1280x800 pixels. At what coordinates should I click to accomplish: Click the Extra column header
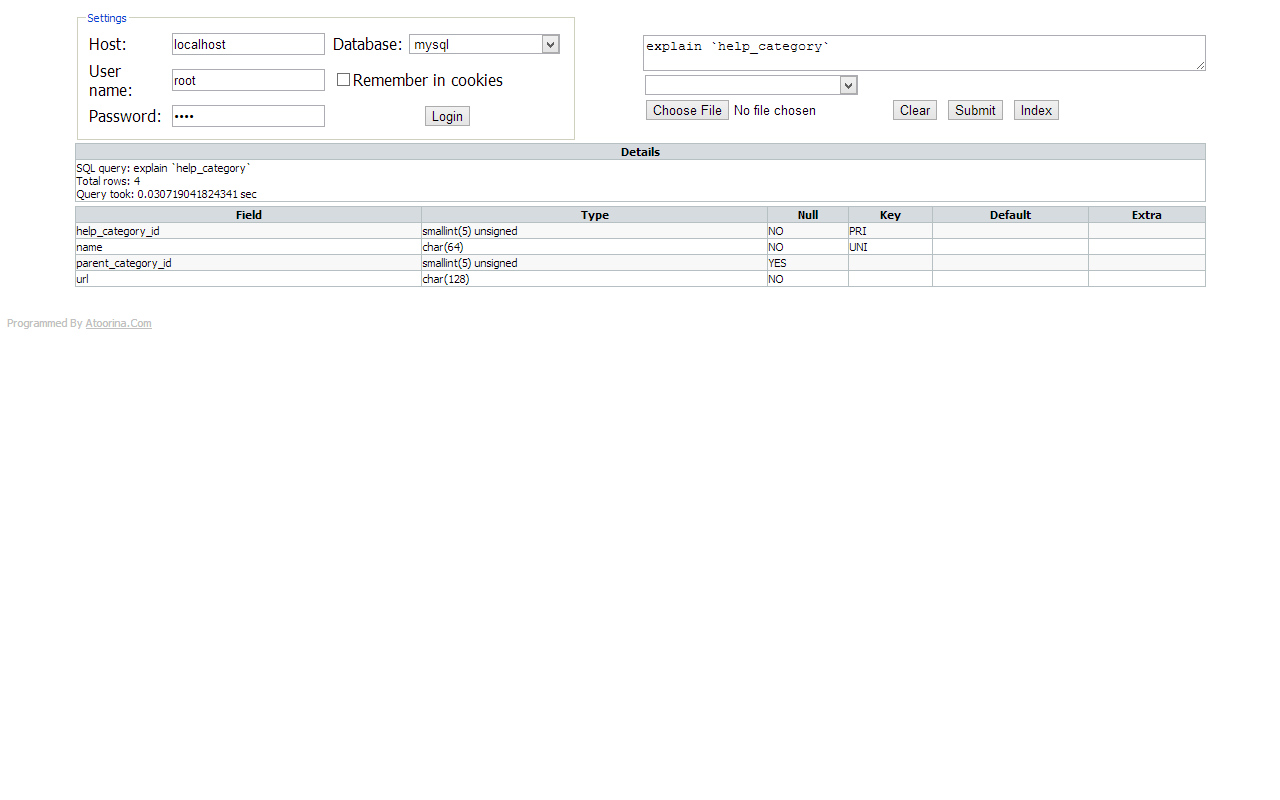coord(1147,215)
